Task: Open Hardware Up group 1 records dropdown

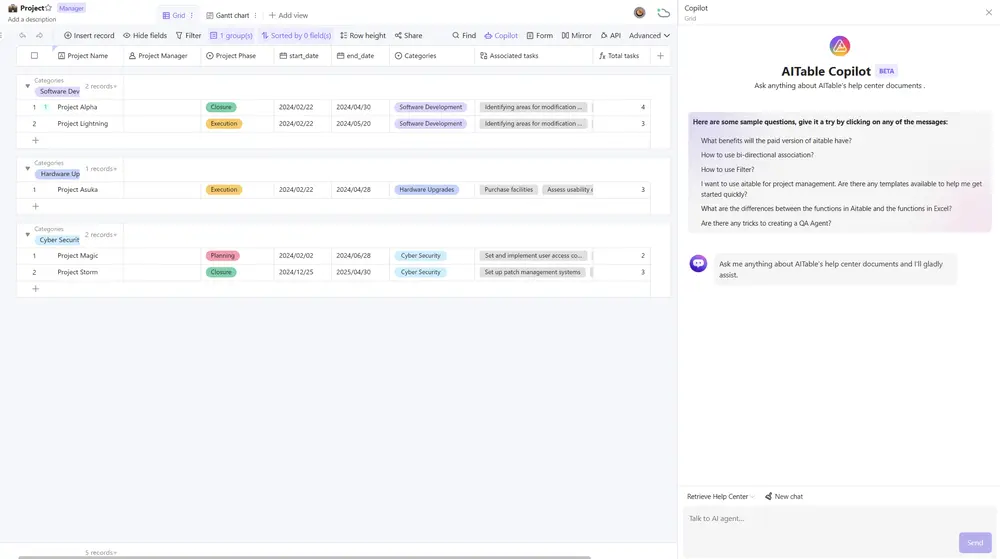Action: pyautogui.click(x=101, y=169)
